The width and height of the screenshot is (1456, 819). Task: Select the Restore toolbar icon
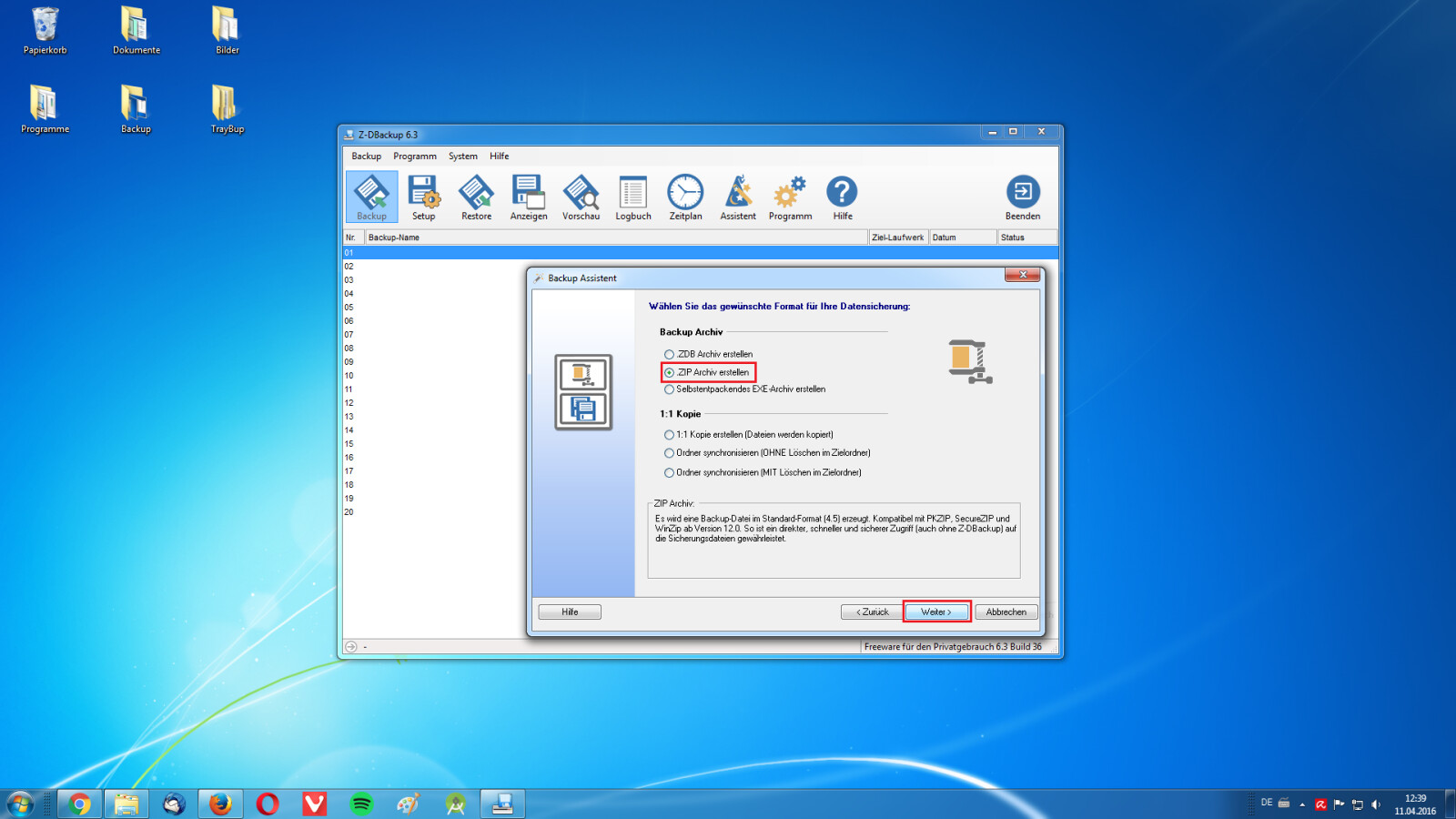[x=476, y=197]
